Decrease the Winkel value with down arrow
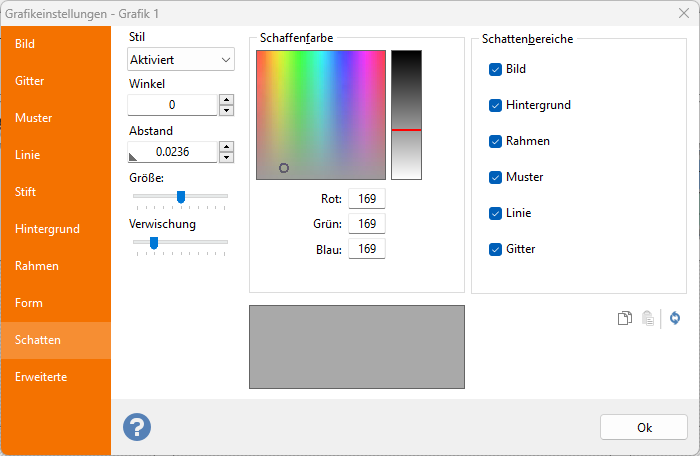Viewport: 700px width, 456px height. click(226, 110)
